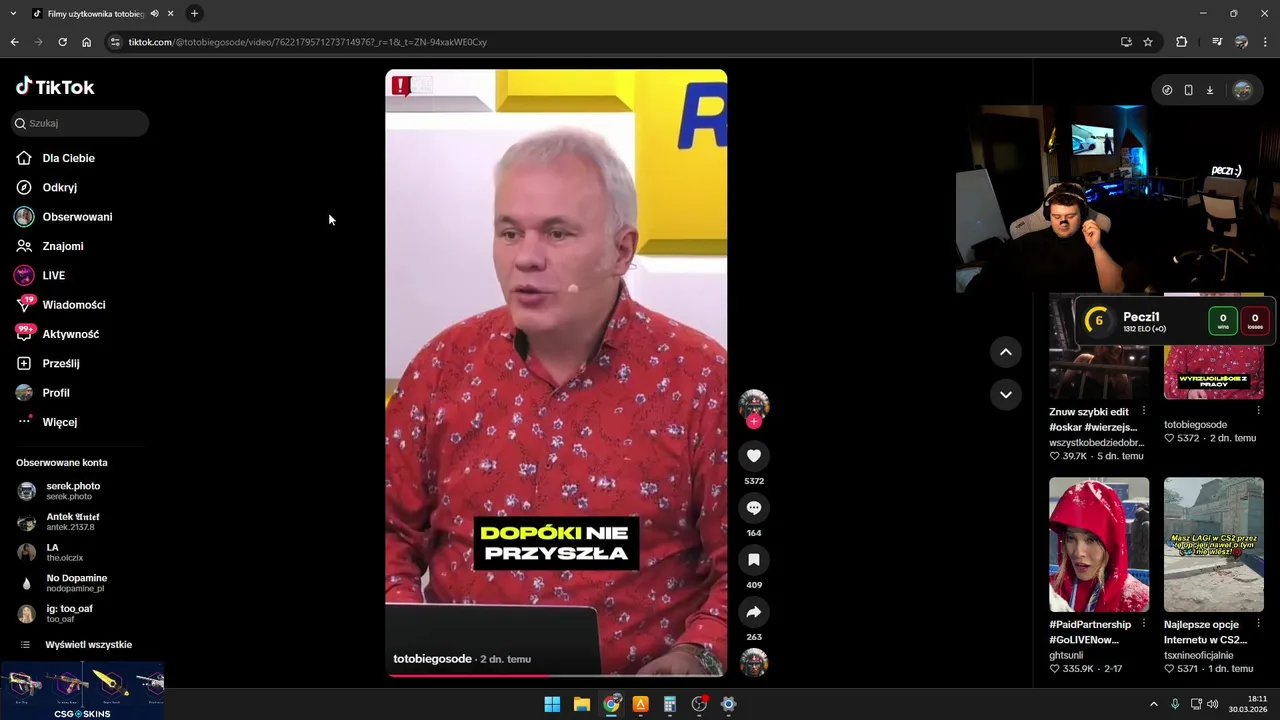Open Windows Start menu
The width and height of the screenshot is (1280, 720).
click(x=552, y=704)
